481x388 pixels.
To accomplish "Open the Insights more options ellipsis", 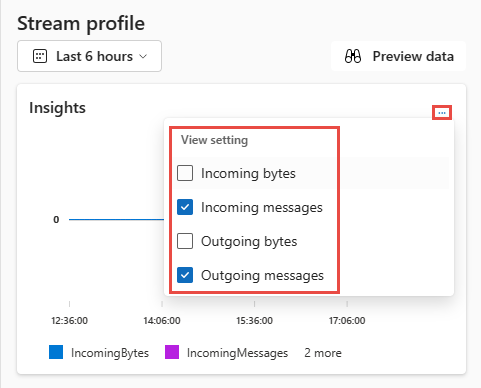I will [442, 113].
